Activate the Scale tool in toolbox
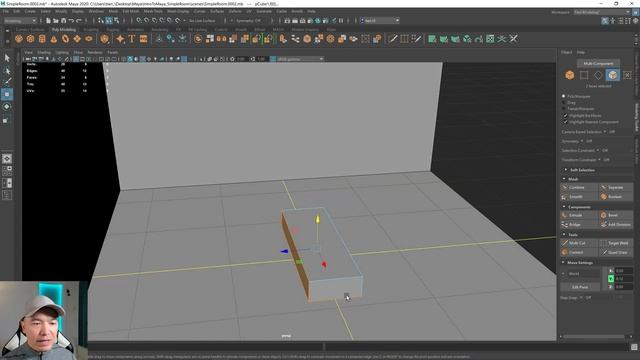The width and height of the screenshot is (640, 360). [x=7, y=120]
